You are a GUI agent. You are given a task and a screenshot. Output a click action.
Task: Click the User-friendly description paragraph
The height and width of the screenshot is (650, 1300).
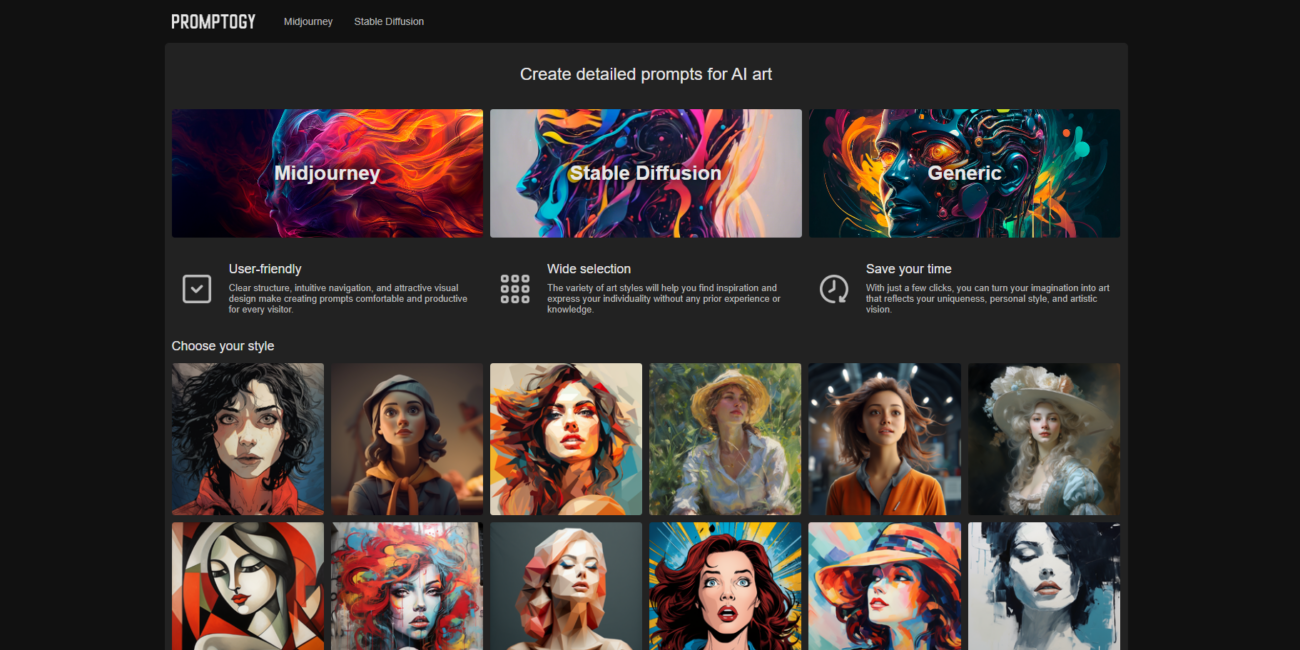click(348, 299)
